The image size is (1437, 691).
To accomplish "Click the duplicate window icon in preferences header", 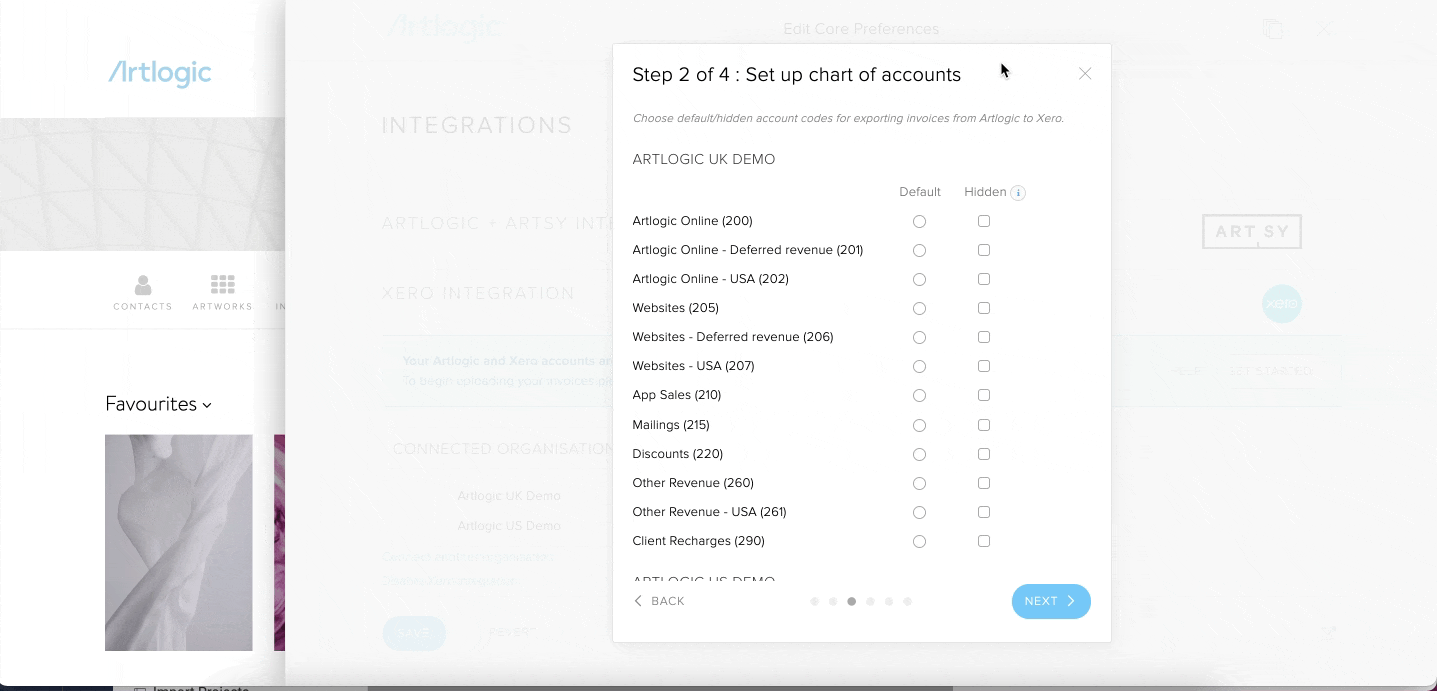I will [1272, 29].
